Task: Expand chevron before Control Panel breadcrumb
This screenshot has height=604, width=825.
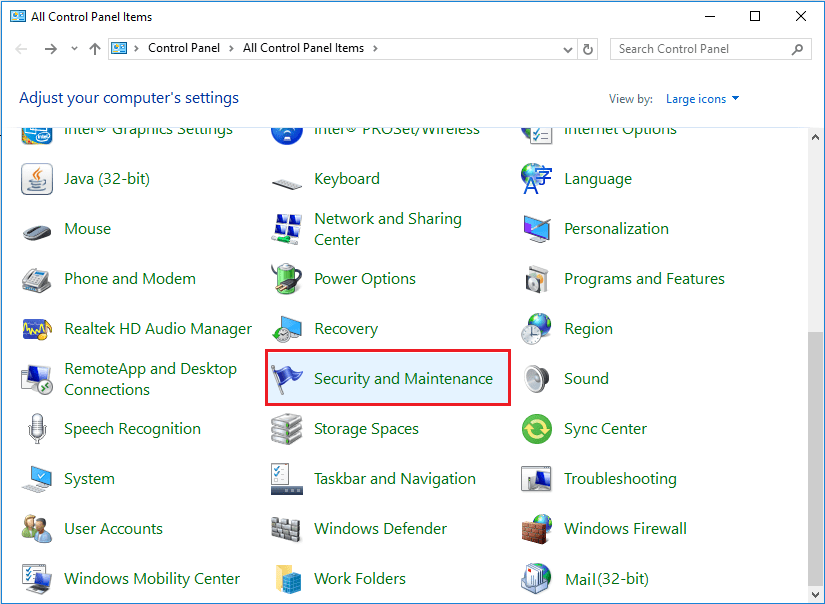Action: 136,48
